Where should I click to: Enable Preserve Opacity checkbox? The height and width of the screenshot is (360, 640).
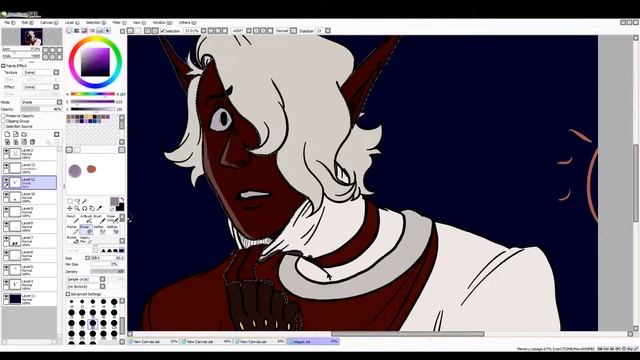coord(3,116)
